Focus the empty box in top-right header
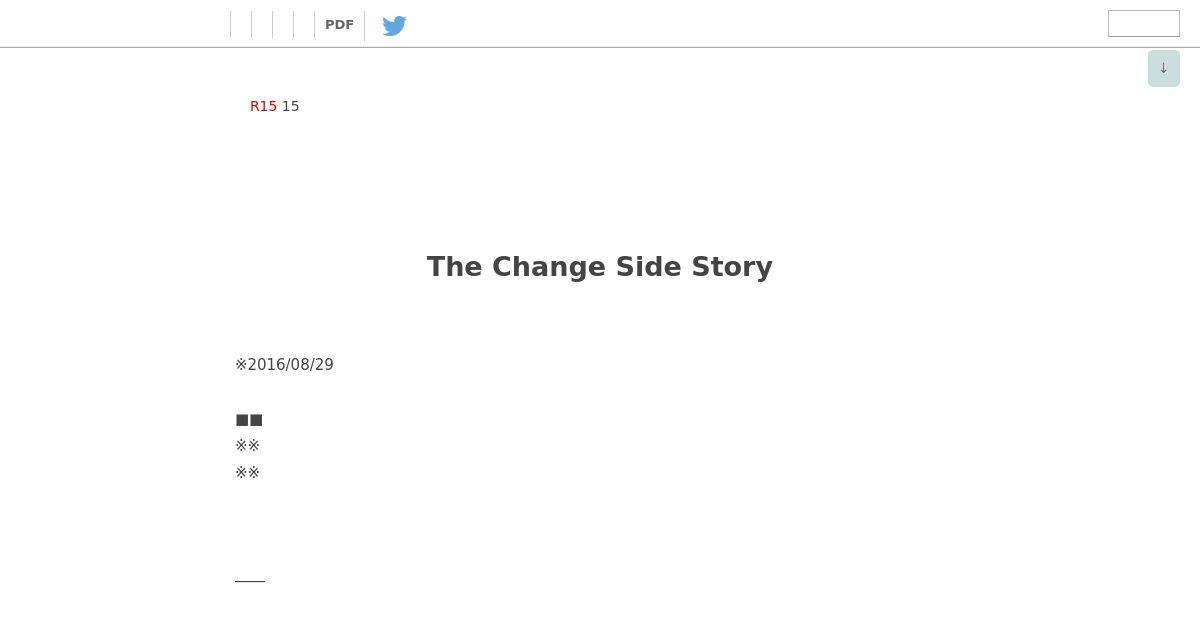 pos(1143,24)
